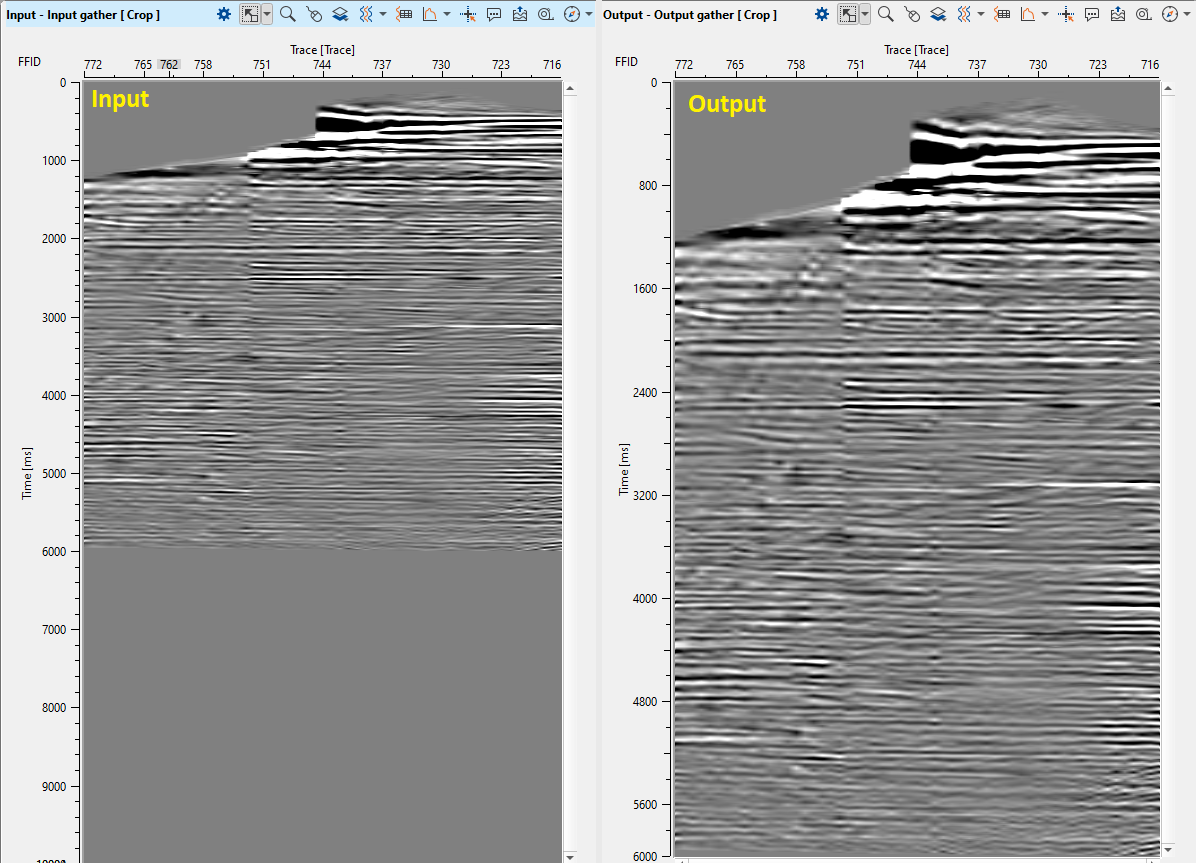1196x863 pixels.
Task: Open layers icon in Output panel toolbar
Action: click(938, 14)
